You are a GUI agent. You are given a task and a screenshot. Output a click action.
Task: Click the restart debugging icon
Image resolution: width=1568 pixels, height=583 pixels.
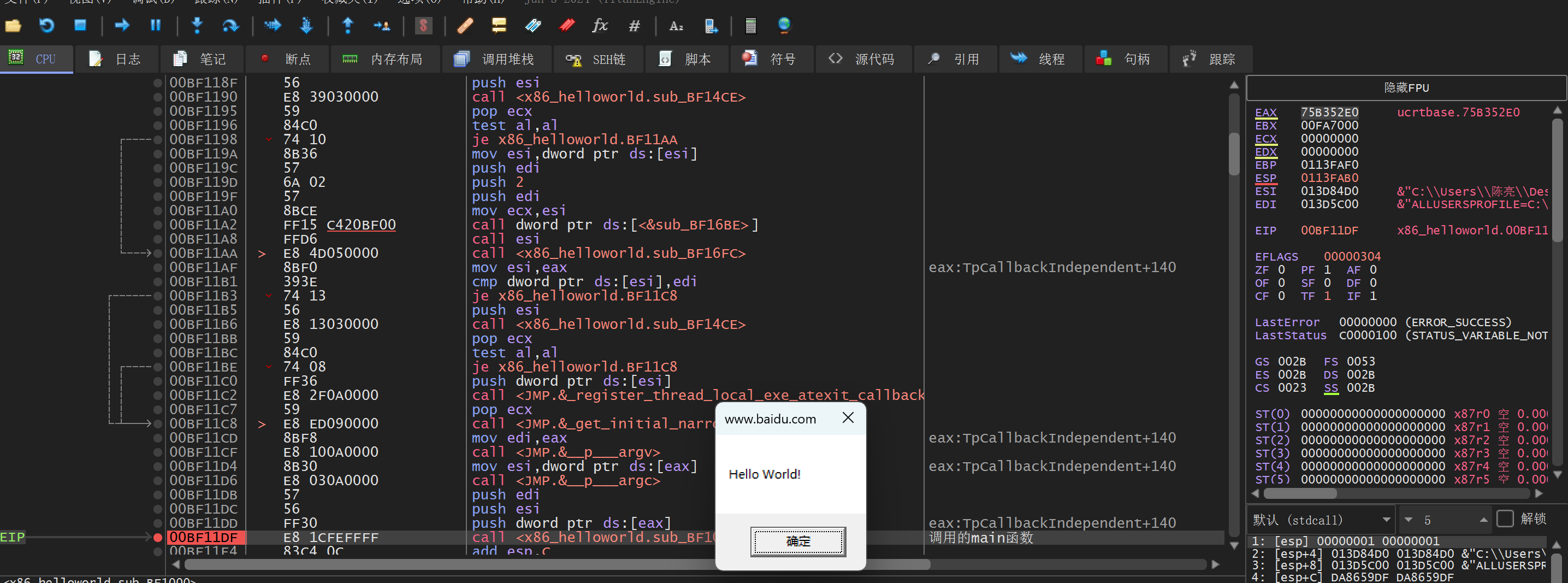pyautogui.click(x=46, y=25)
